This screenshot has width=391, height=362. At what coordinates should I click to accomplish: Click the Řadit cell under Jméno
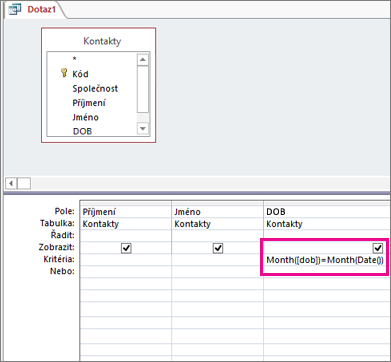pyautogui.click(x=217, y=236)
